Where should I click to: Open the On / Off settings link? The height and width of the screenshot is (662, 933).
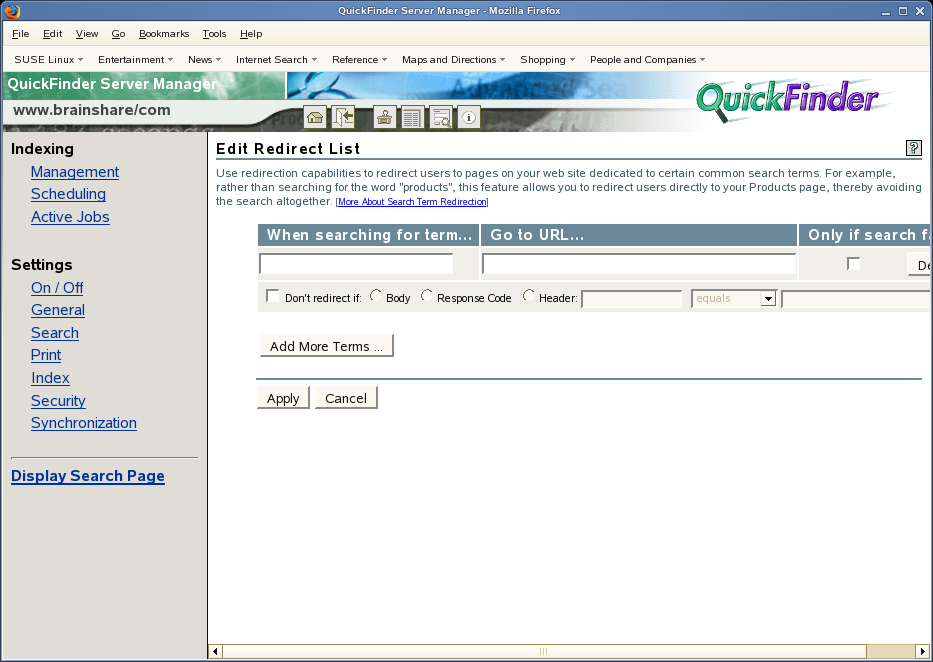[57, 288]
